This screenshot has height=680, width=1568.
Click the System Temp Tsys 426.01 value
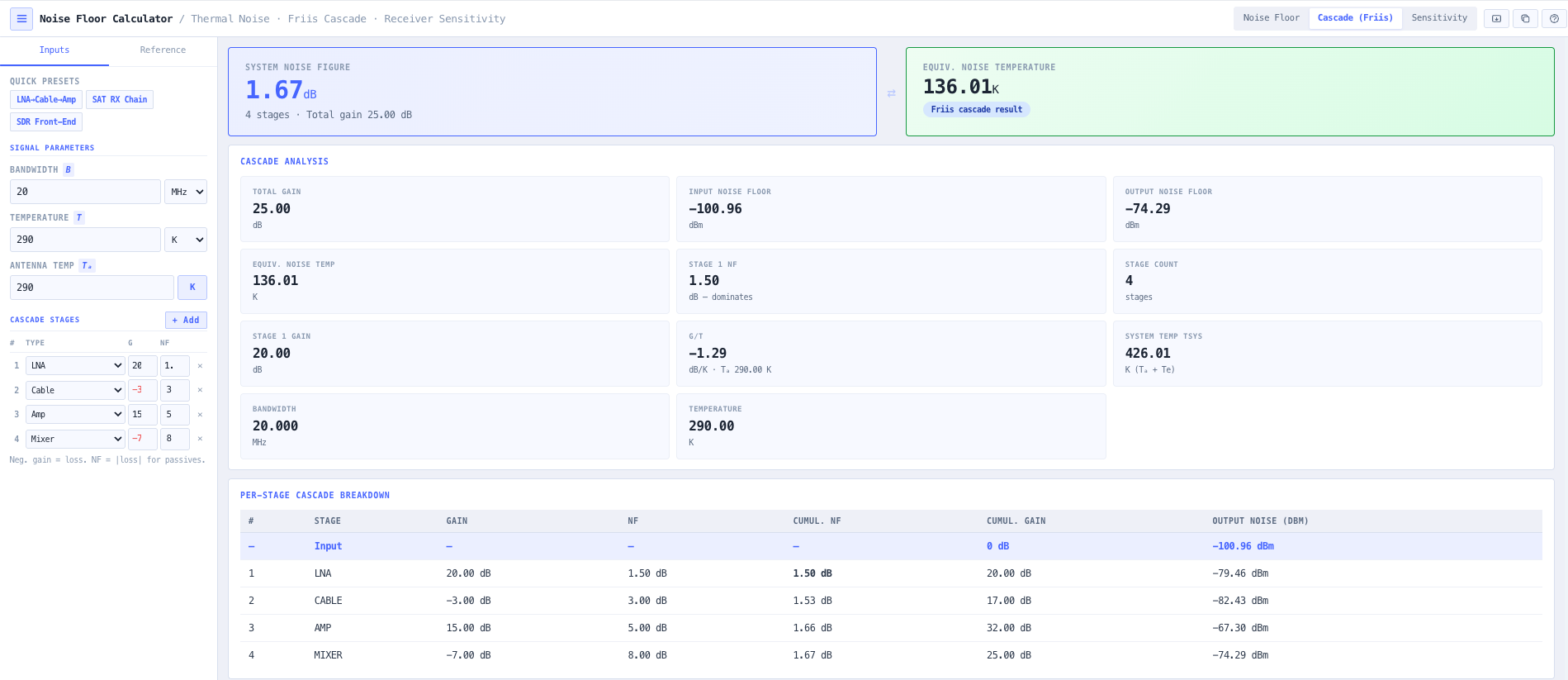tap(1148, 354)
